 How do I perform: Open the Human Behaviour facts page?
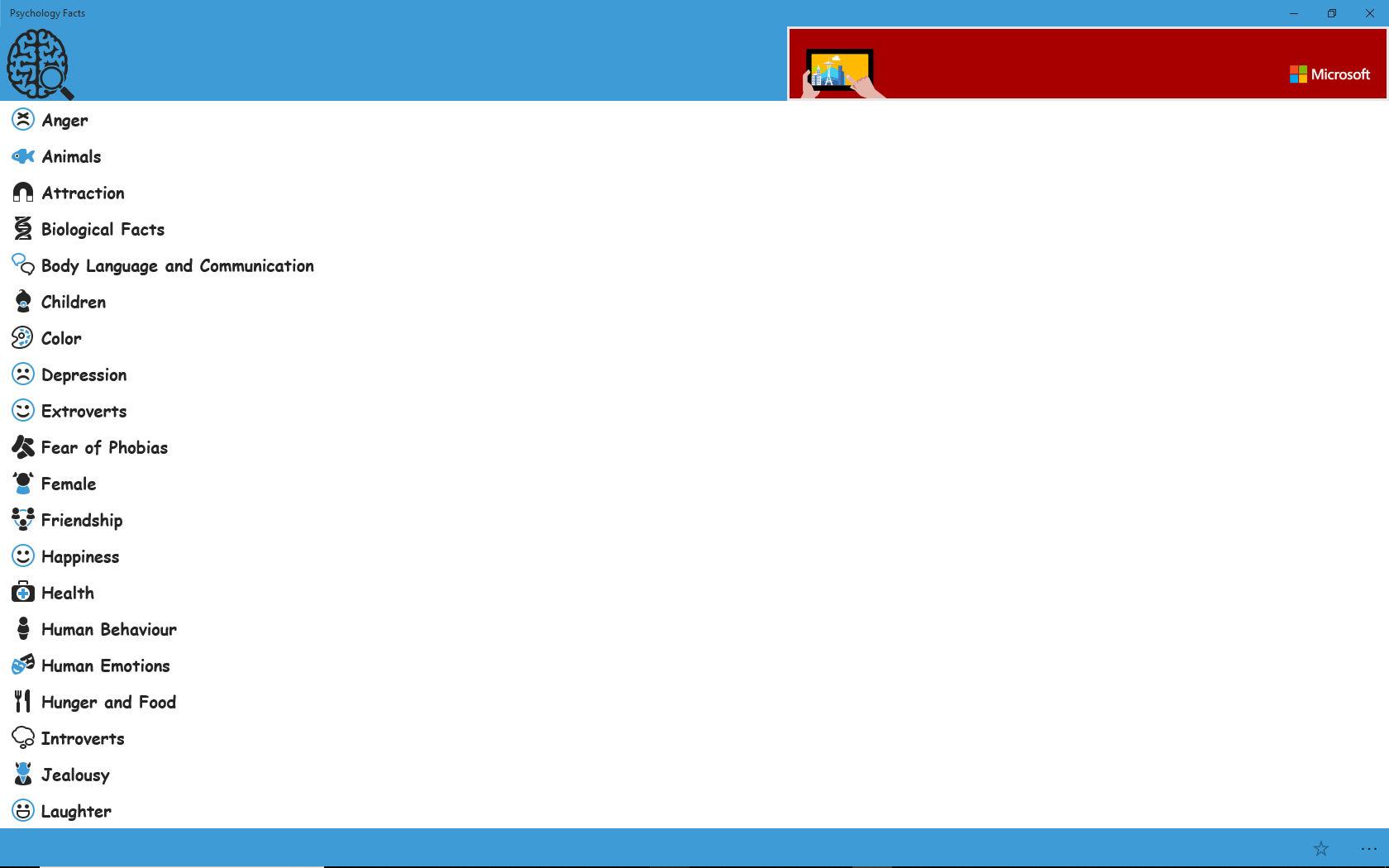109,629
